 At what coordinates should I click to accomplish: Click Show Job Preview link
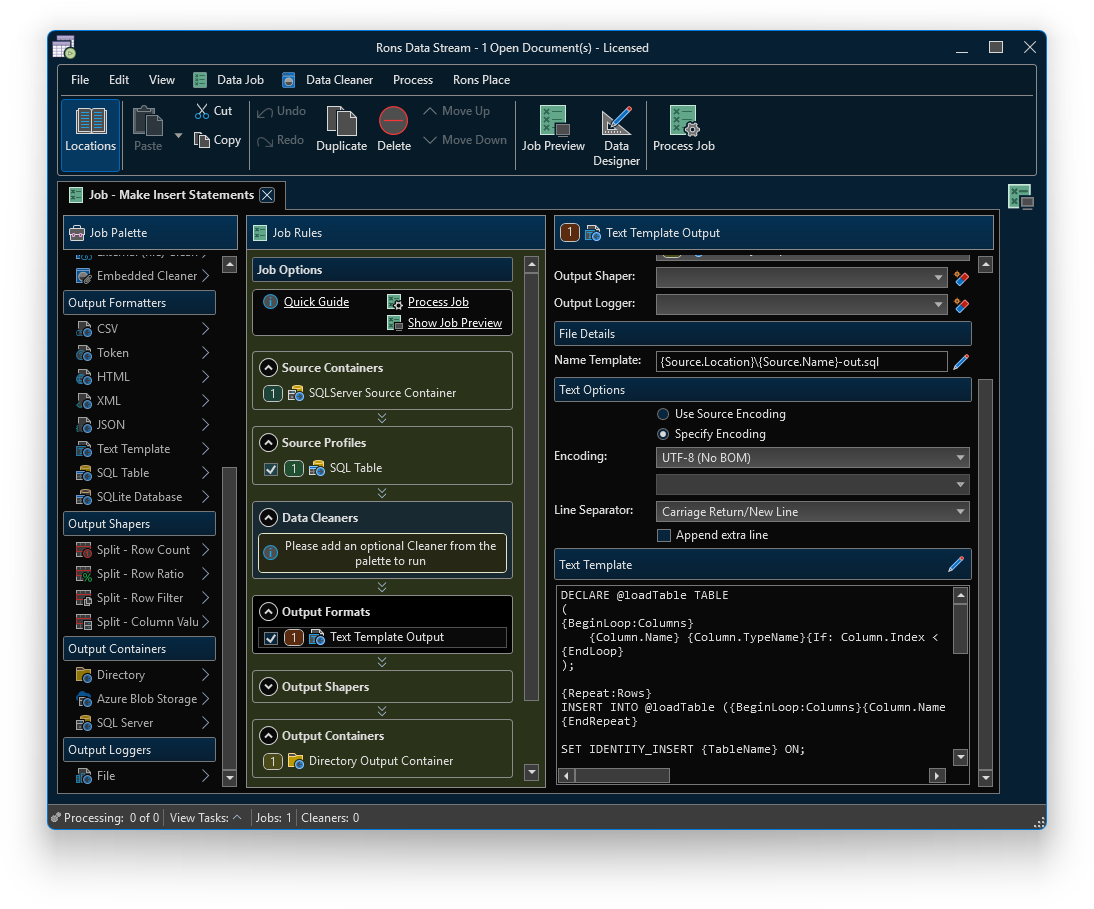coord(455,322)
